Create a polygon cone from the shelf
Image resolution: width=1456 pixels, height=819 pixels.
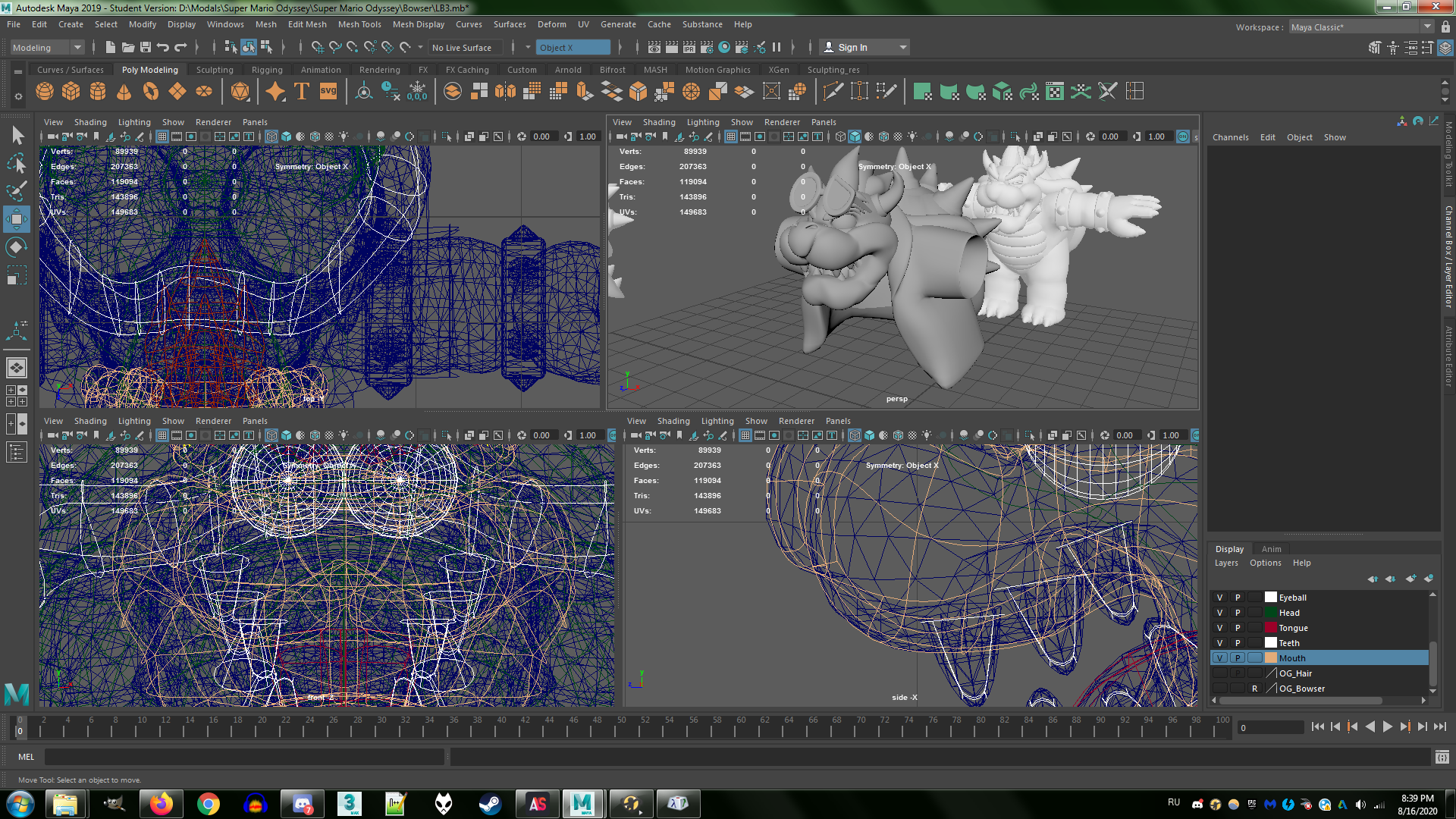click(x=124, y=92)
